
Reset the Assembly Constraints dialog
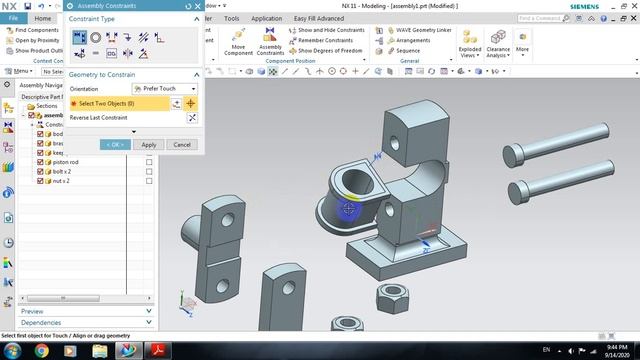coord(188,6)
